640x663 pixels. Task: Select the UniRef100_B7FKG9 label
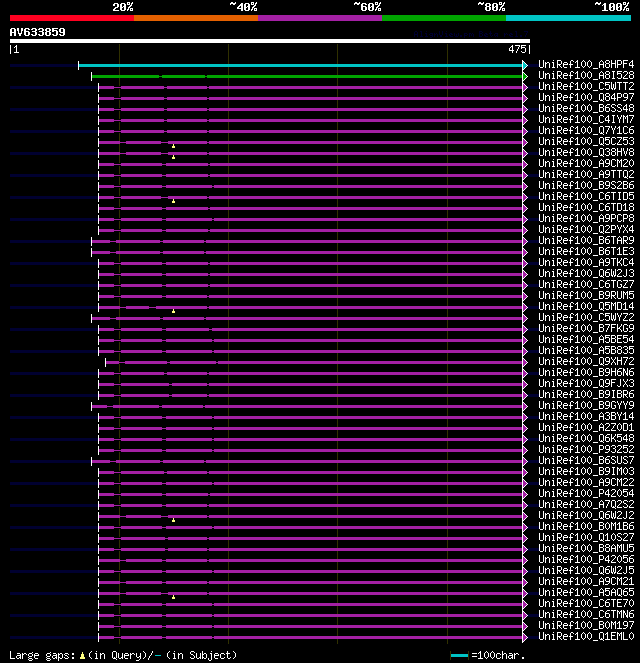coord(586,328)
